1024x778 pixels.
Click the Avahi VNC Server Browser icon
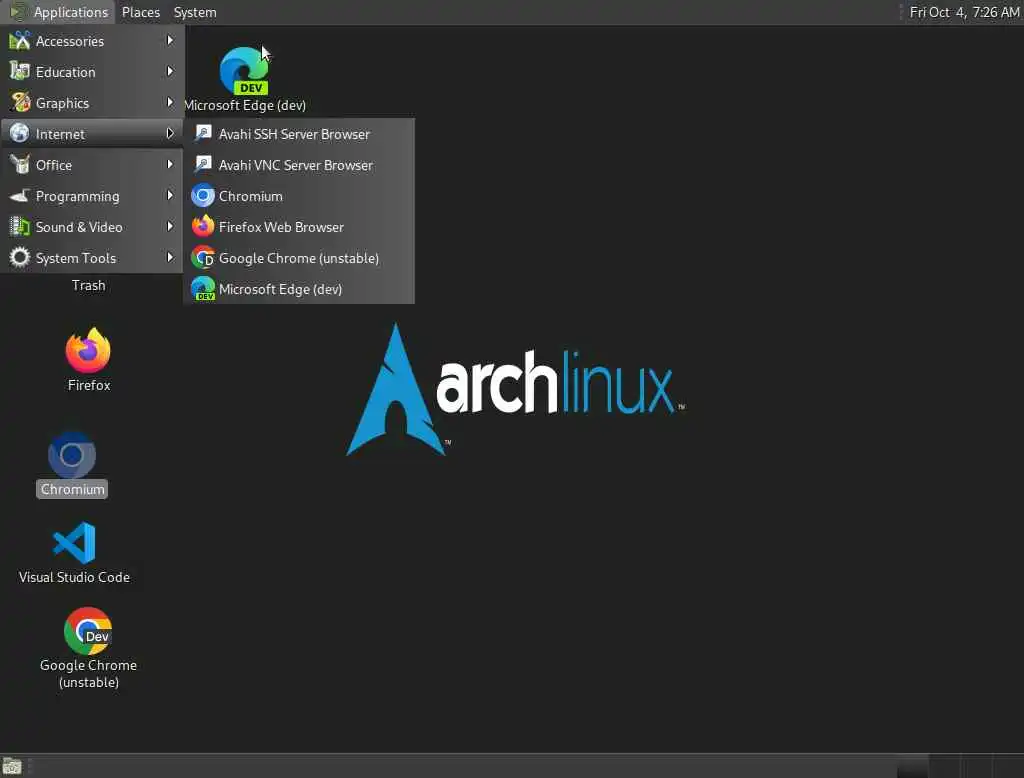pos(203,164)
